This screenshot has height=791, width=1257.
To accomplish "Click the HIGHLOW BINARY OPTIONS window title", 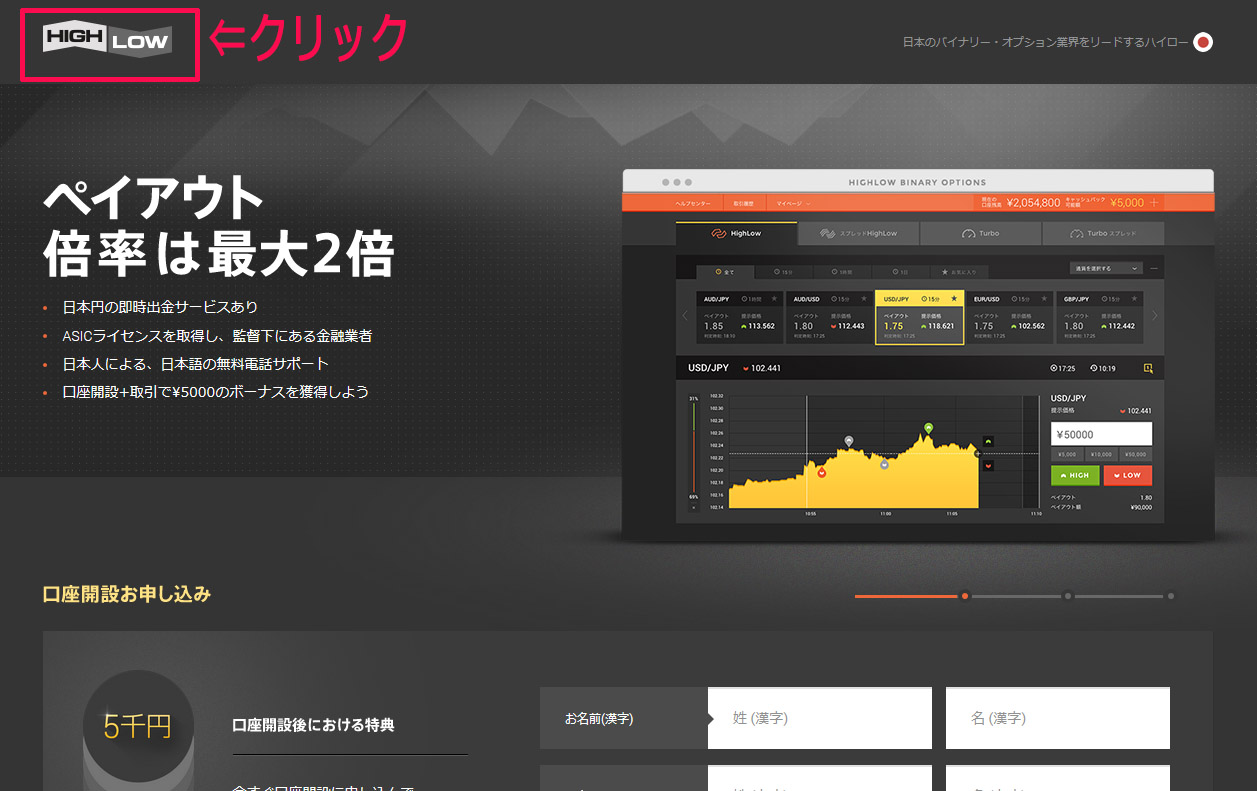I will [917, 182].
